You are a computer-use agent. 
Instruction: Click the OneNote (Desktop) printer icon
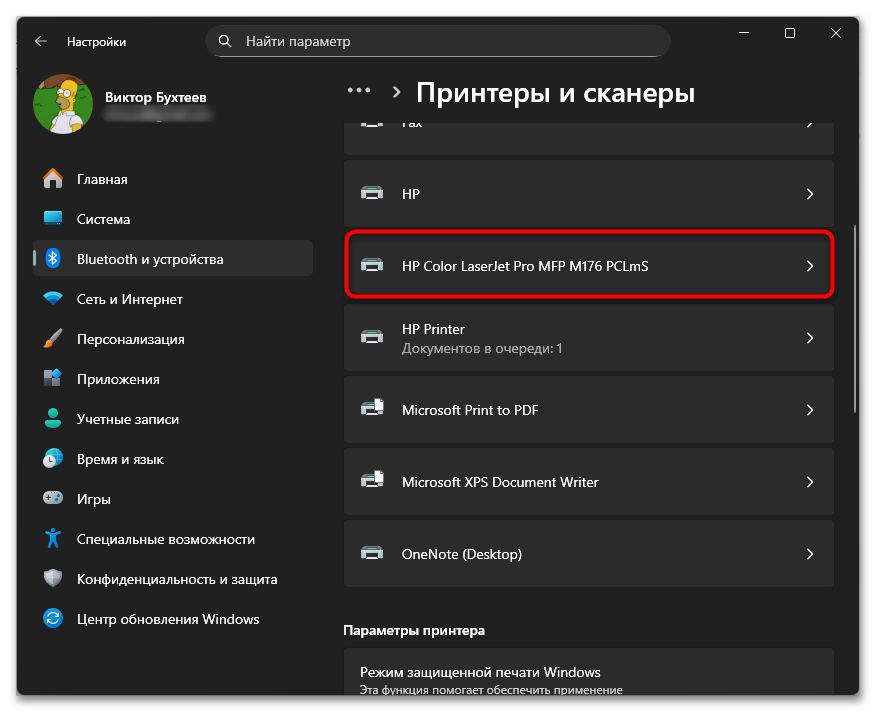pyautogui.click(x=372, y=553)
